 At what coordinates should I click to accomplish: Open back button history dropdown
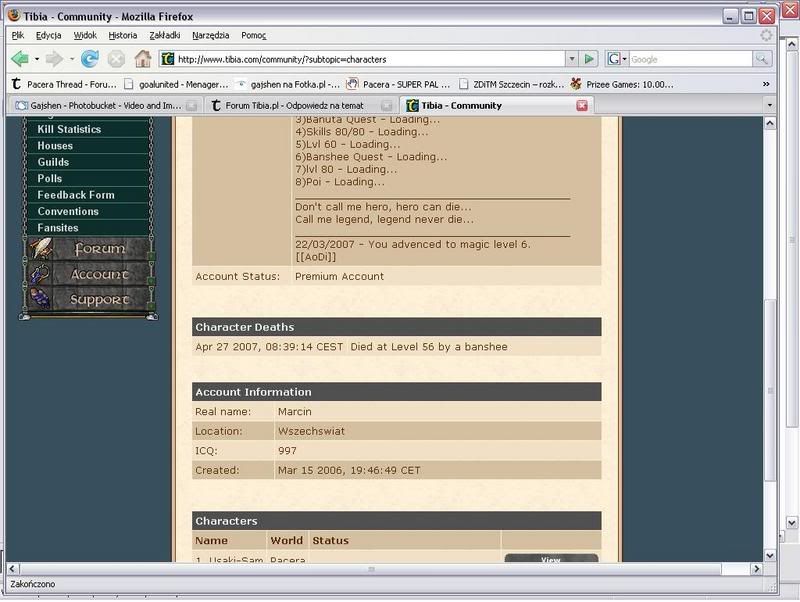[37, 59]
